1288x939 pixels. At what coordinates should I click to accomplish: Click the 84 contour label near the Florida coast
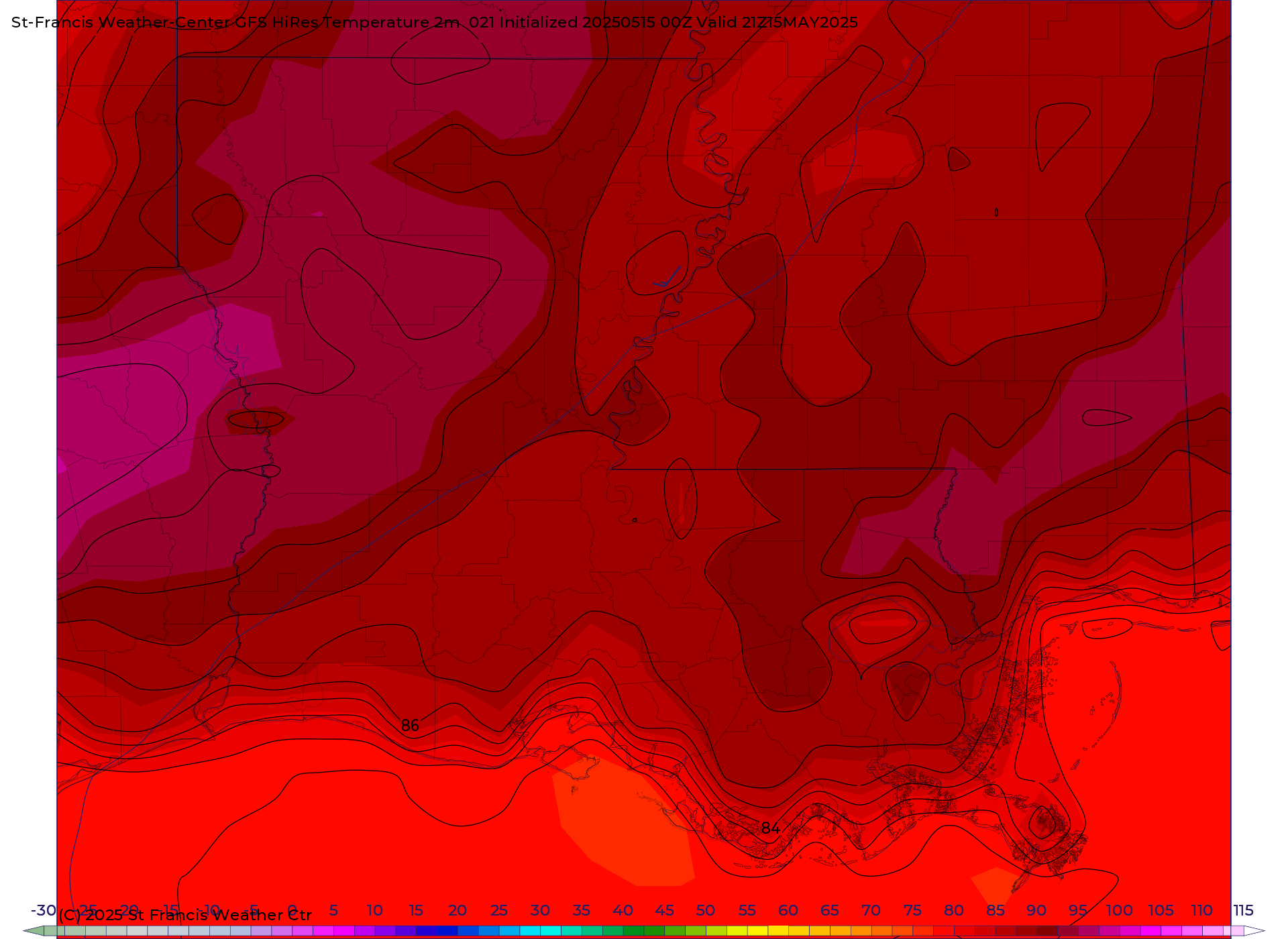(x=771, y=828)
